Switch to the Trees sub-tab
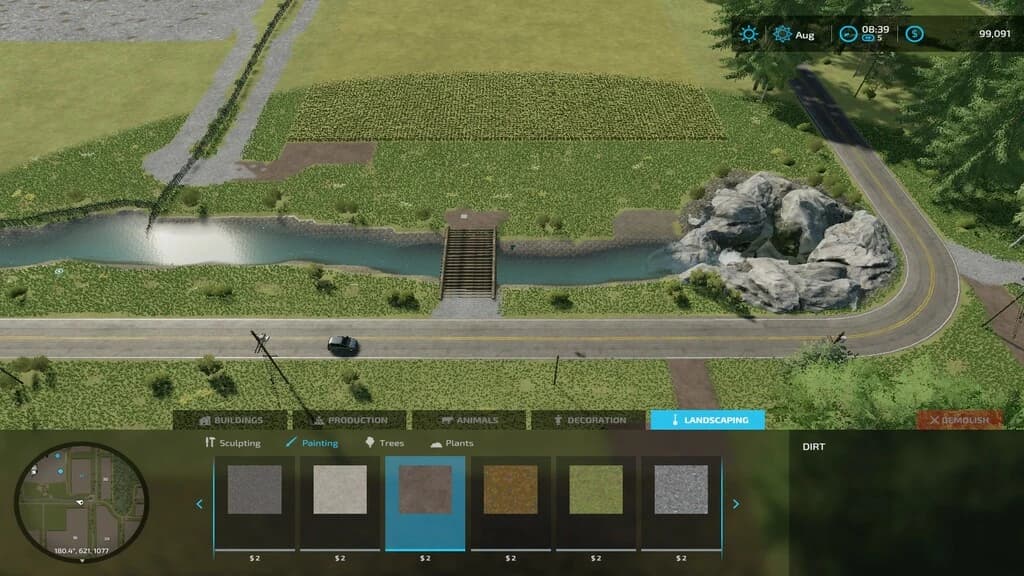1024x576 pixels. [384, 443]
